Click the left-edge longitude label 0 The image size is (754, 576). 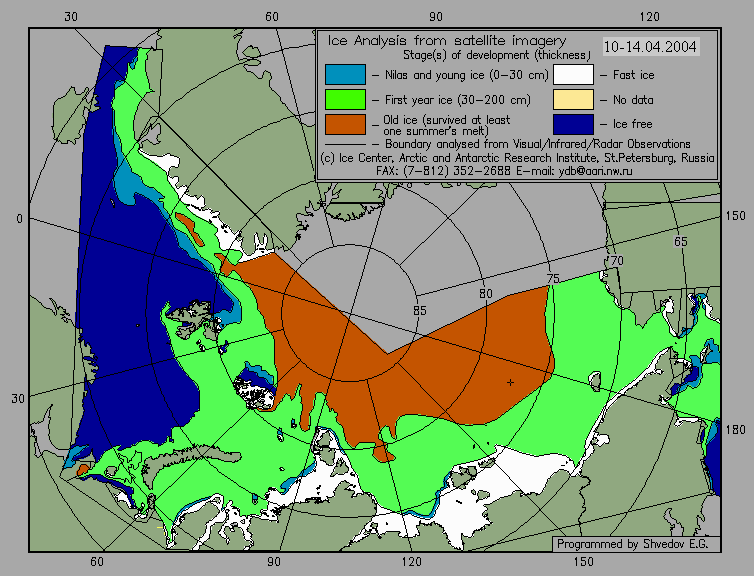pos(19,219)
